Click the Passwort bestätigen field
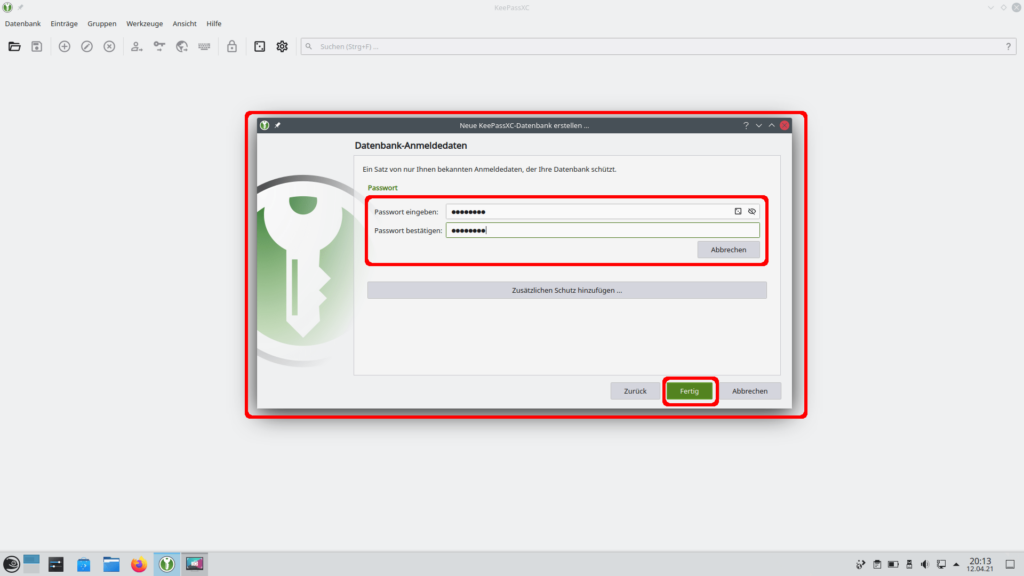Viewport: 1024px width, 576px height. (x=603, y=230)
